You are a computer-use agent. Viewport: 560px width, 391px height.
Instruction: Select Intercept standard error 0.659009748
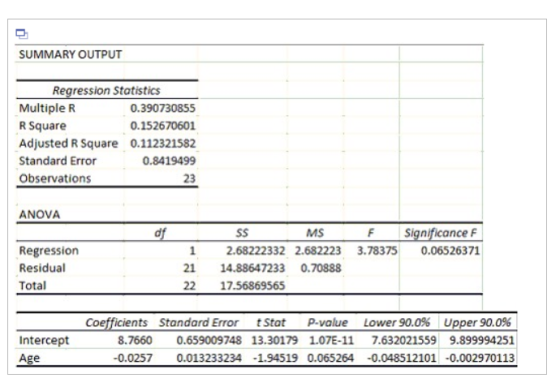tap(209, 340)
